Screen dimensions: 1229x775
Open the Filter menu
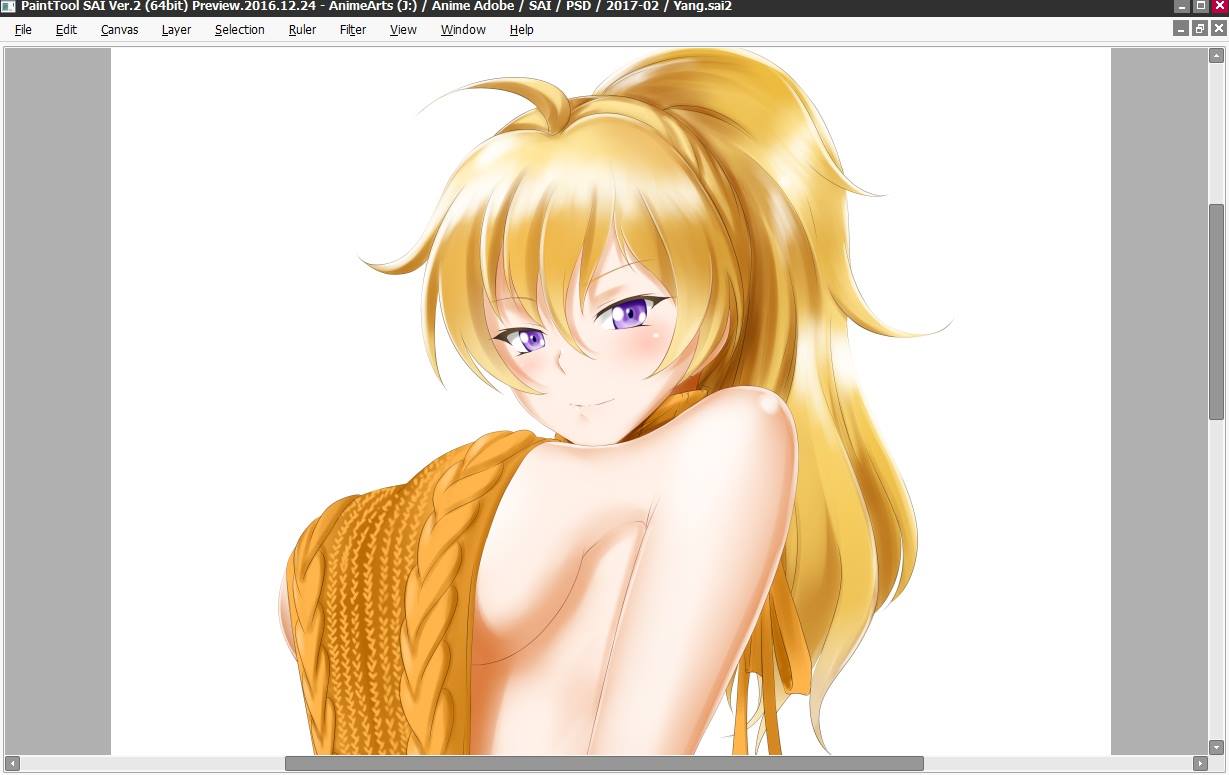point(352,30)
